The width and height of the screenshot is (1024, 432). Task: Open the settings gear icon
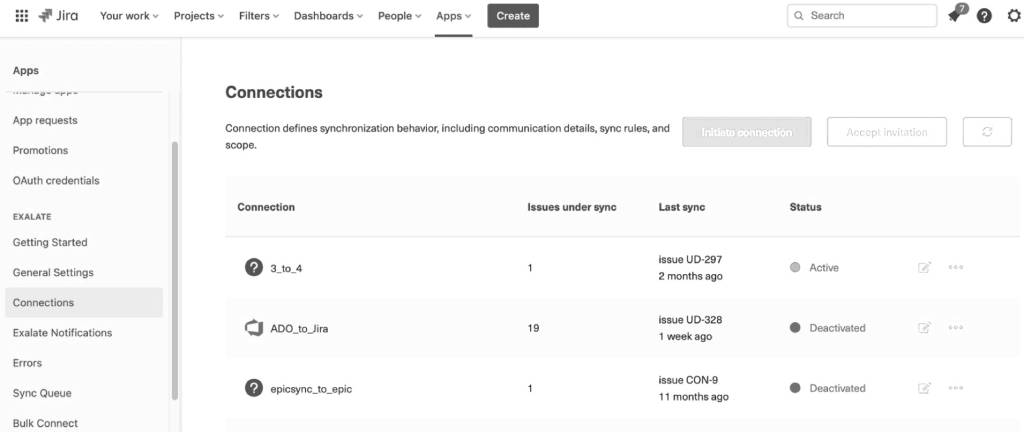[1014, 16]
